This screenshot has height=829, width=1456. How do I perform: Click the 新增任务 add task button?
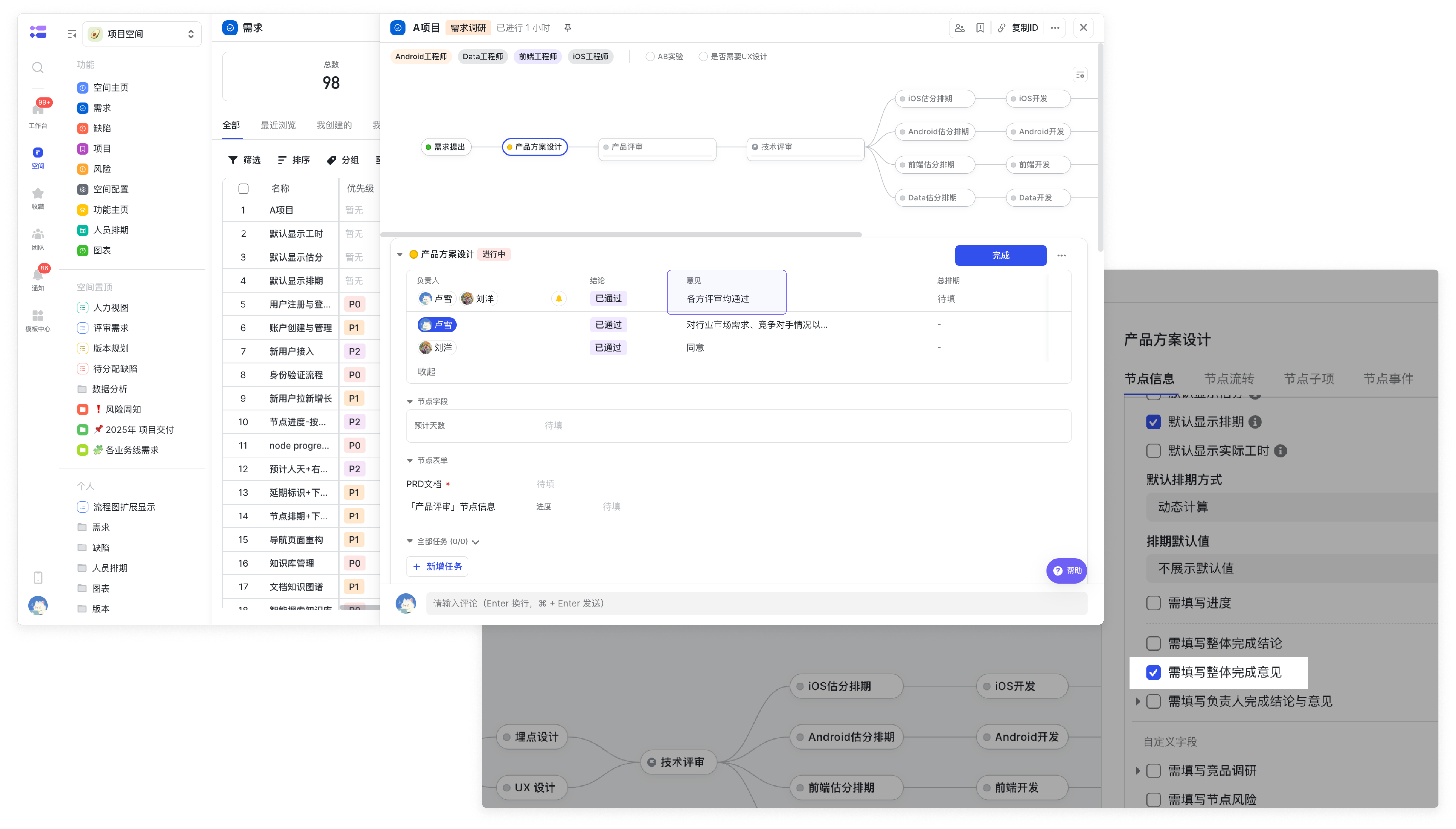click(x=437, y=567)
